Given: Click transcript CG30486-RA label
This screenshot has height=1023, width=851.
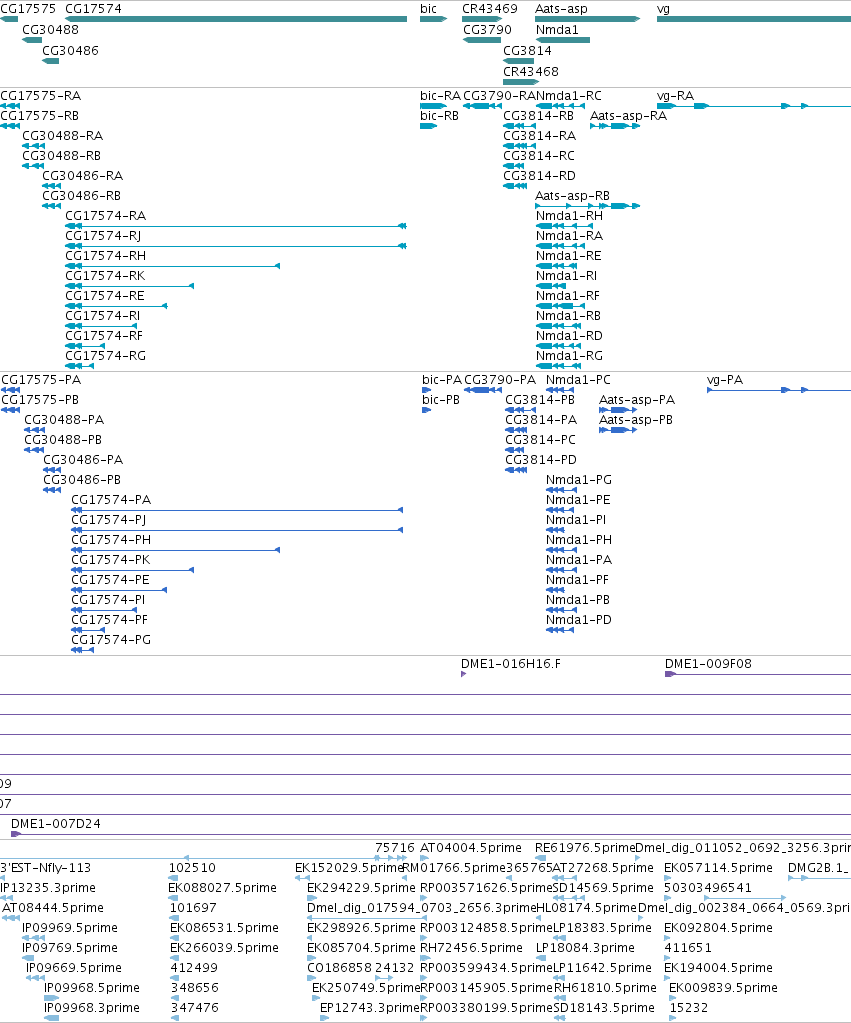Looking at the screenshot, I should pyautogui.click(x=82, y=176).
